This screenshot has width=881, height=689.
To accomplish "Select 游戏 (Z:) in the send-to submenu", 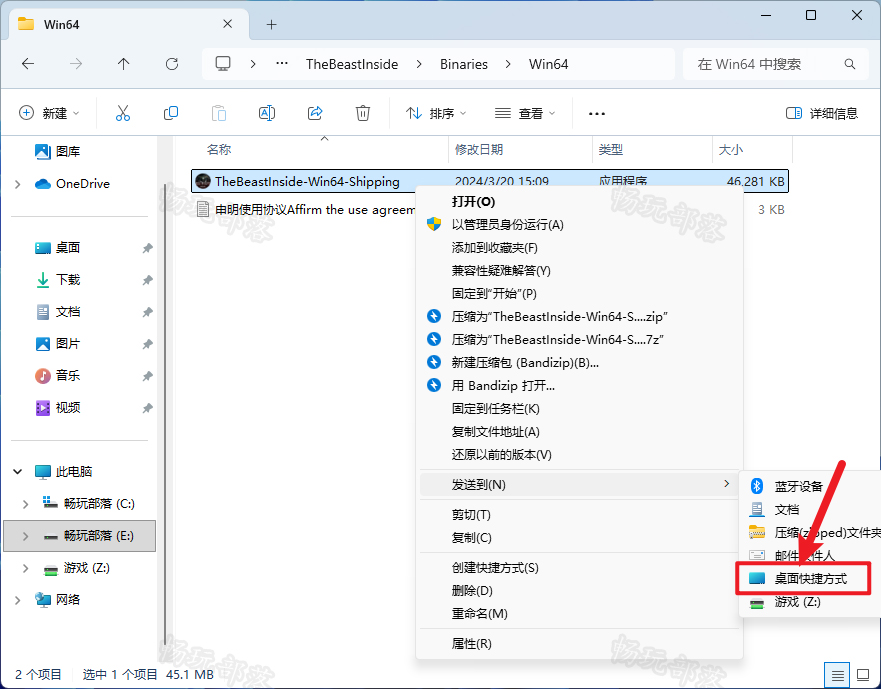I will tap(809, 602).
